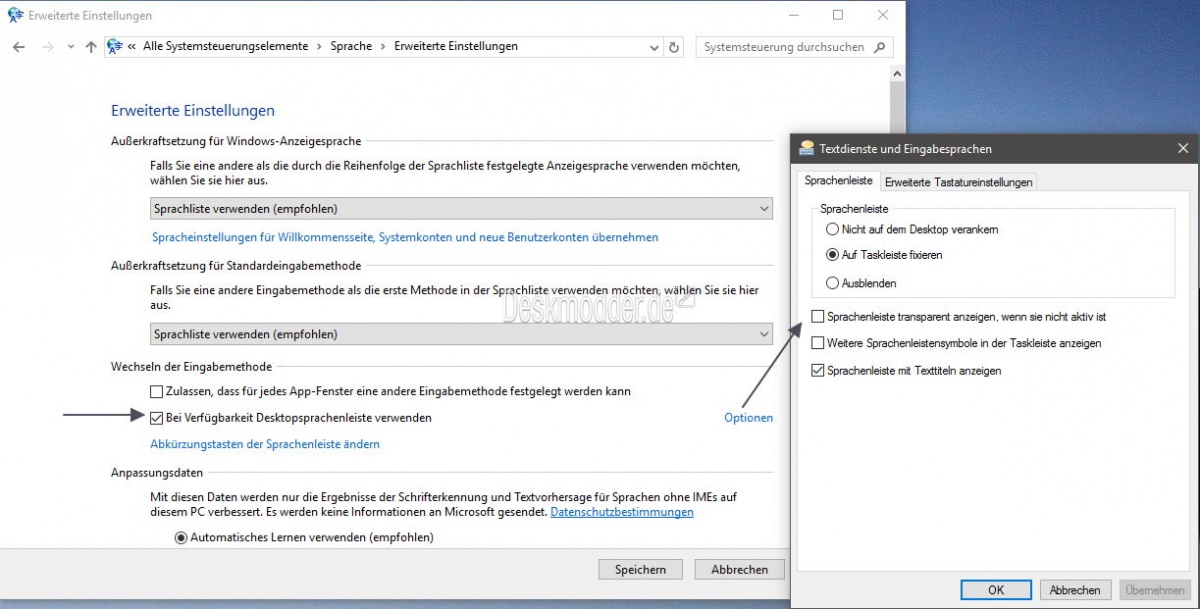Click the Erweiterte Einstellungen window icon

(x=14, y=14)
